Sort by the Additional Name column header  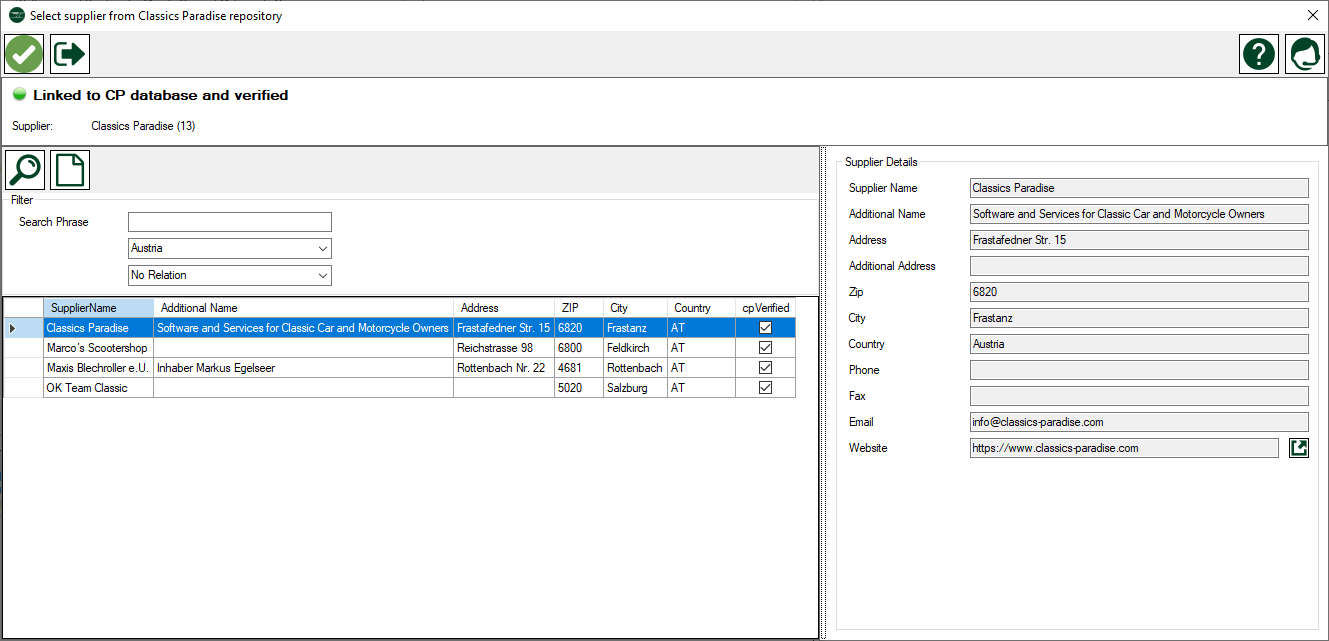304,308
